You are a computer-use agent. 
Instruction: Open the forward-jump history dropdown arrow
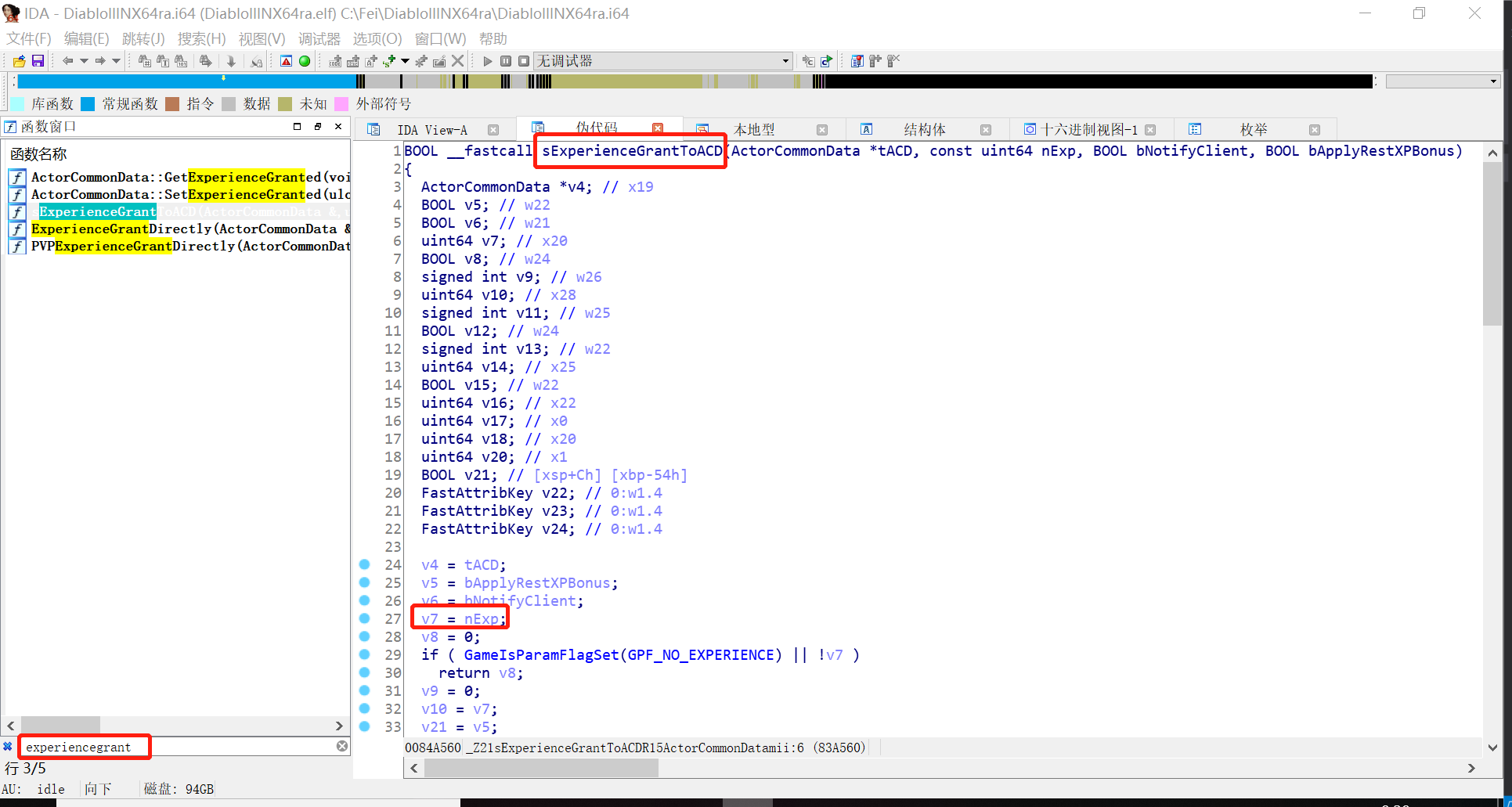(117, 61)
